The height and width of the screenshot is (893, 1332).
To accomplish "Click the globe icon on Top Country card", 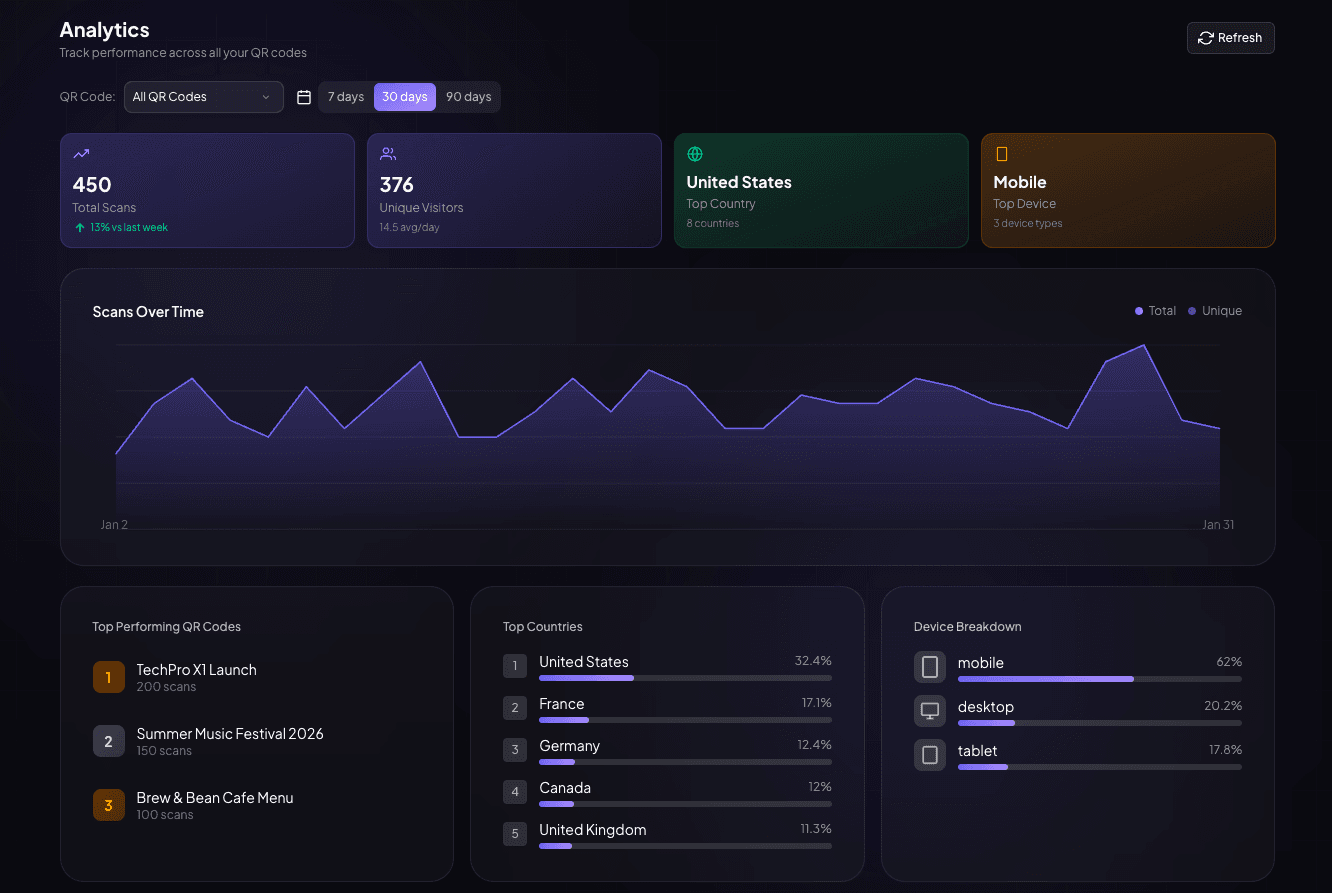I will (695, 153).
